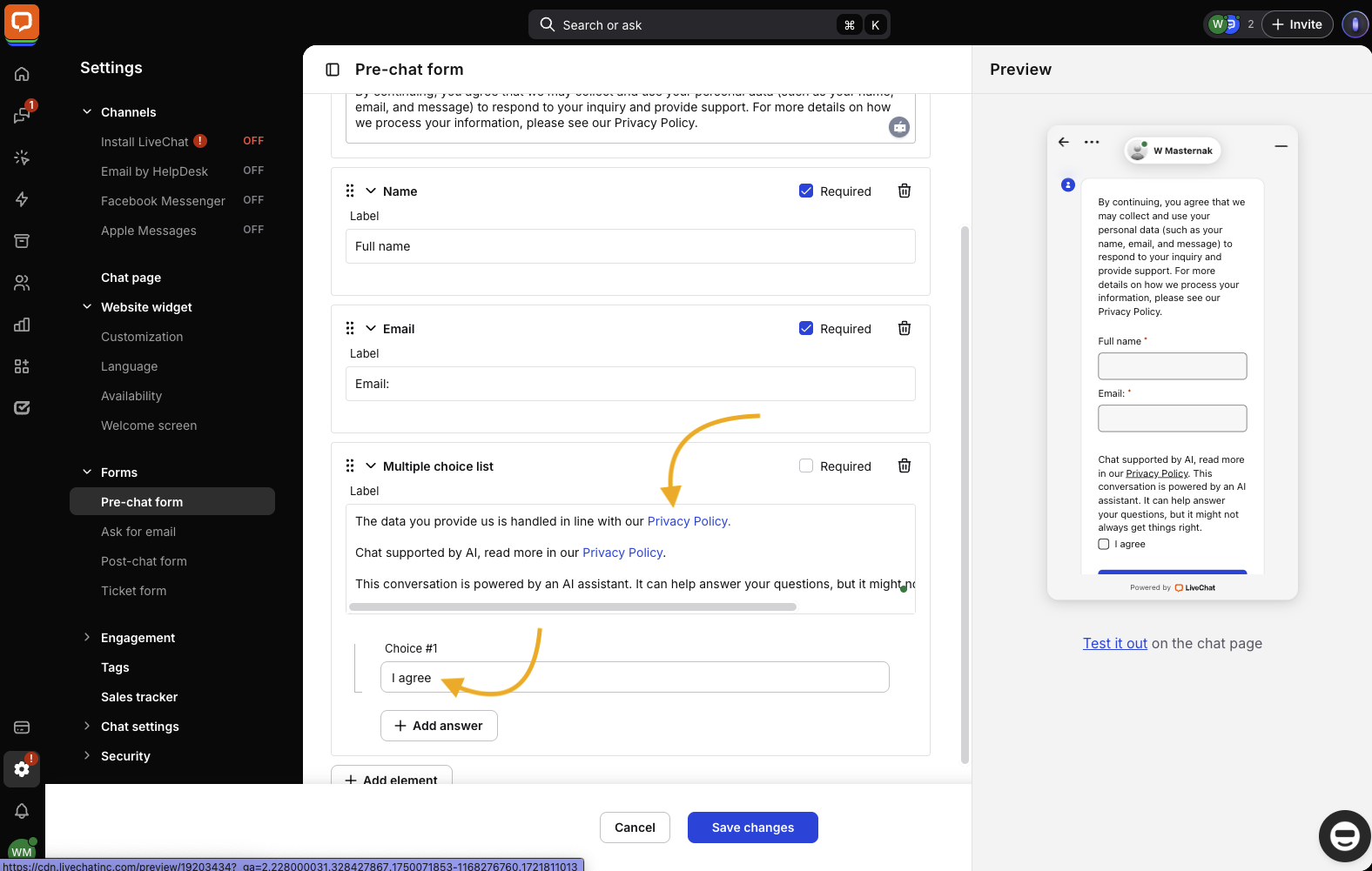Click the I agree choice input
1372x871 pixels.
point(635,677)
